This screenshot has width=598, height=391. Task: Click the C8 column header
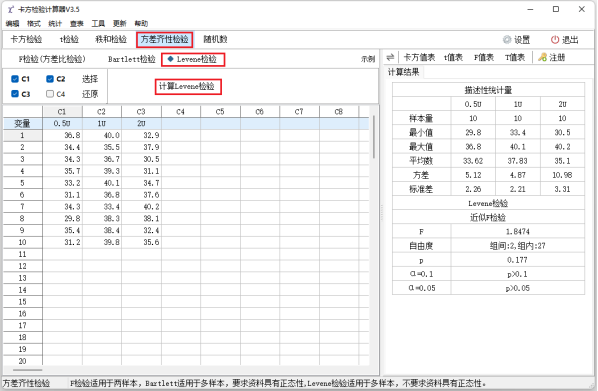[339, 112]
